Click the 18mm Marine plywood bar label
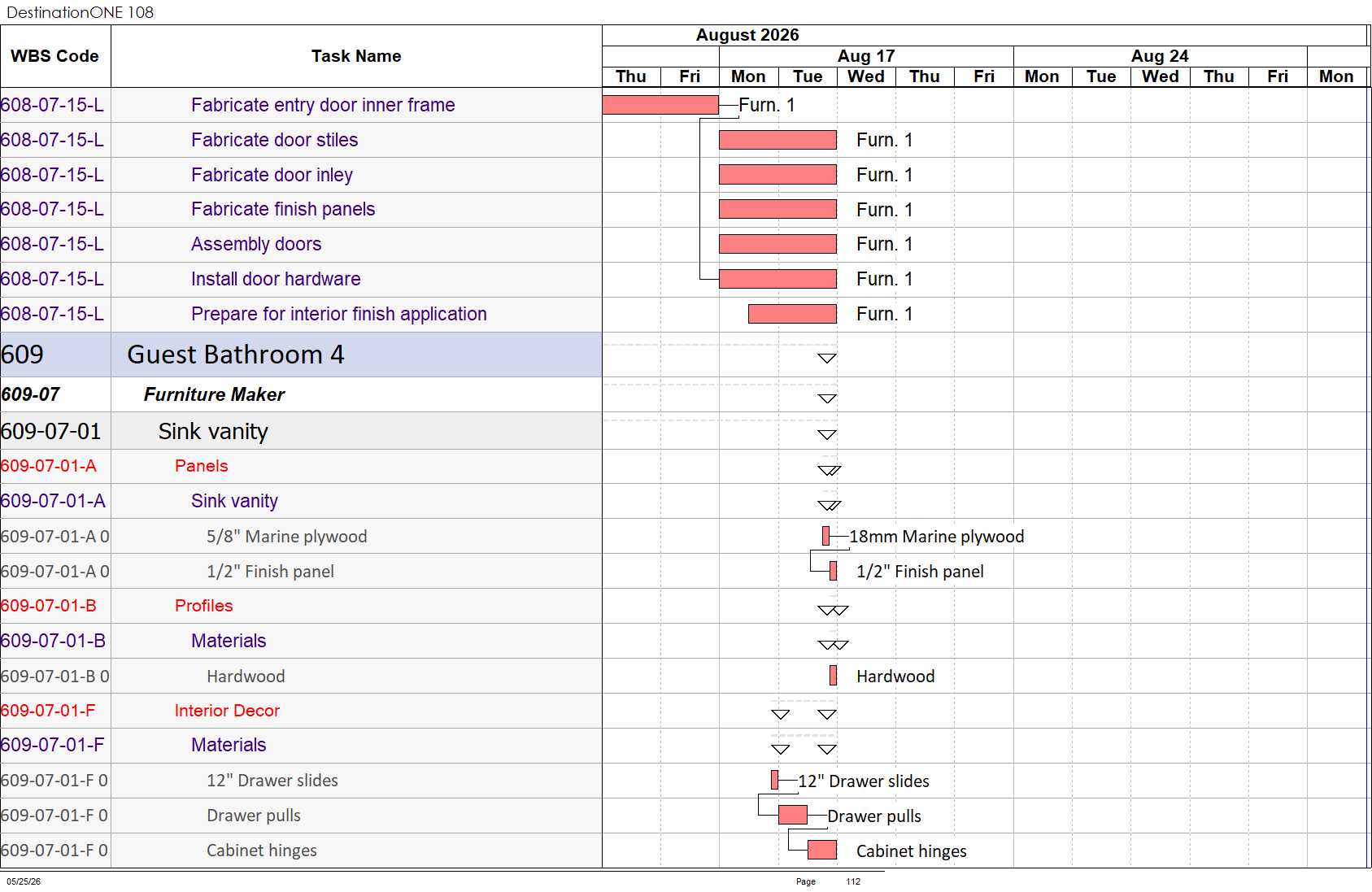Screen dimensions: 1372x892 click(x=937, y=537)
